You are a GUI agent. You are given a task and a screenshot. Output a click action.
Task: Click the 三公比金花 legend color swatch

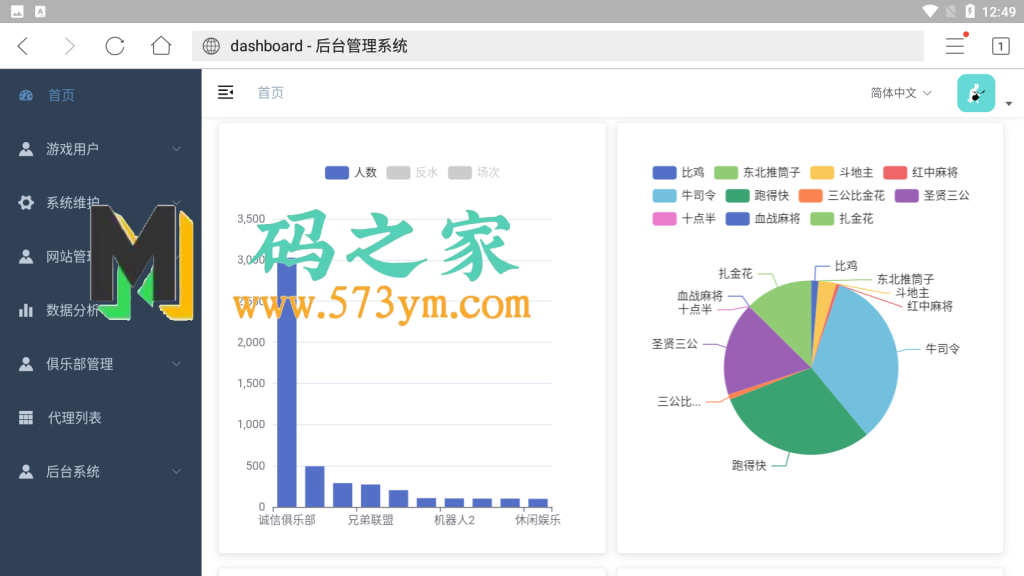pos(810,195)
